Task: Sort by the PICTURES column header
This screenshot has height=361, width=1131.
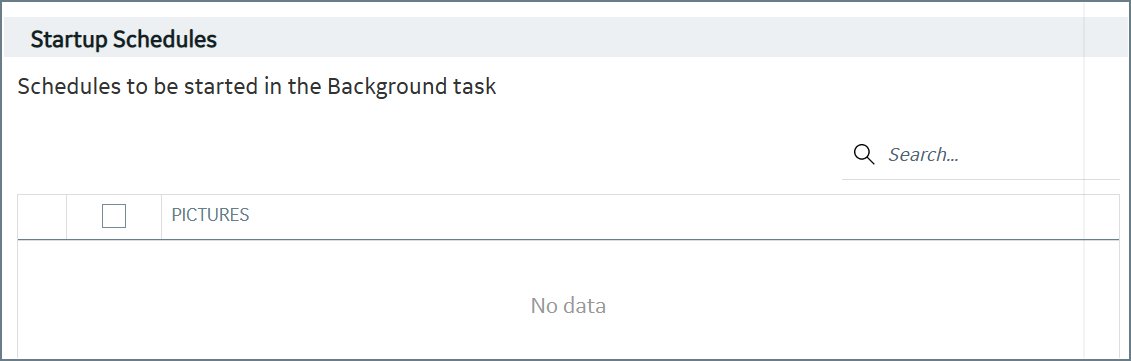Action: pyautogui.click(x=210, y=215)
